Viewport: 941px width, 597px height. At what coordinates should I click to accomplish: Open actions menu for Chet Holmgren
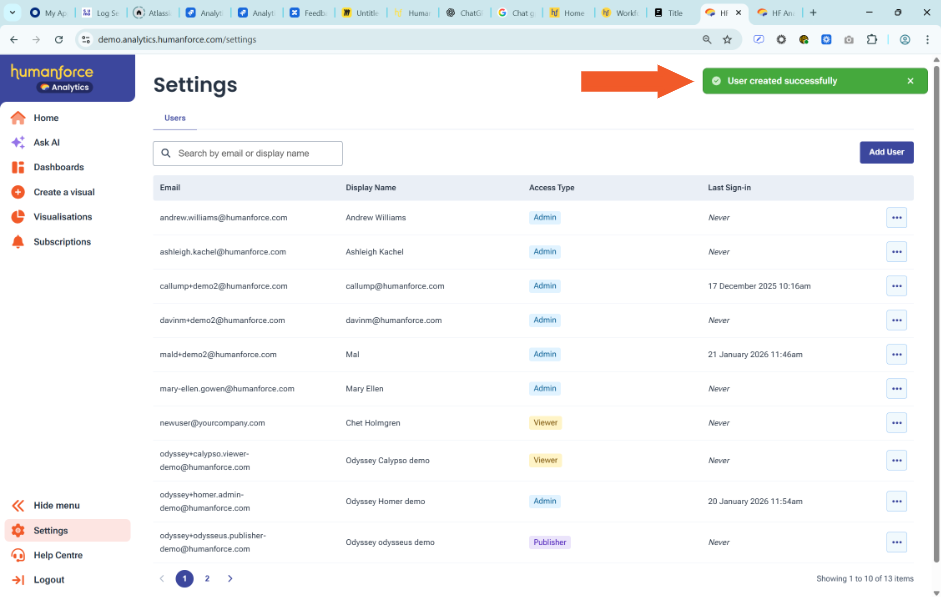pos(896,423)
